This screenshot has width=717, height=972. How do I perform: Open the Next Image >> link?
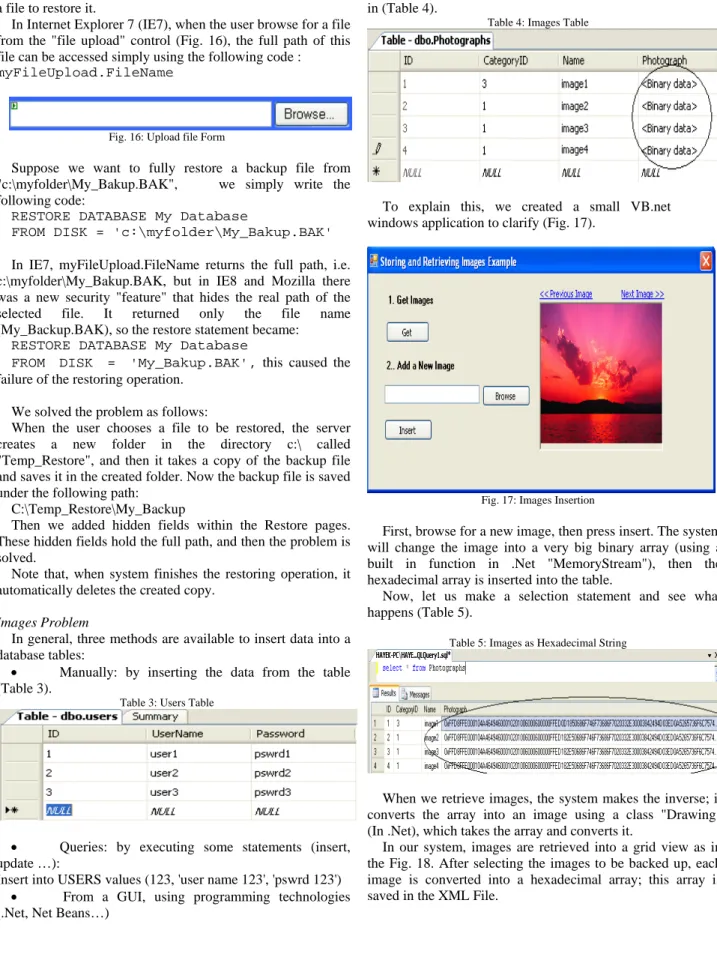click(642, 294)
